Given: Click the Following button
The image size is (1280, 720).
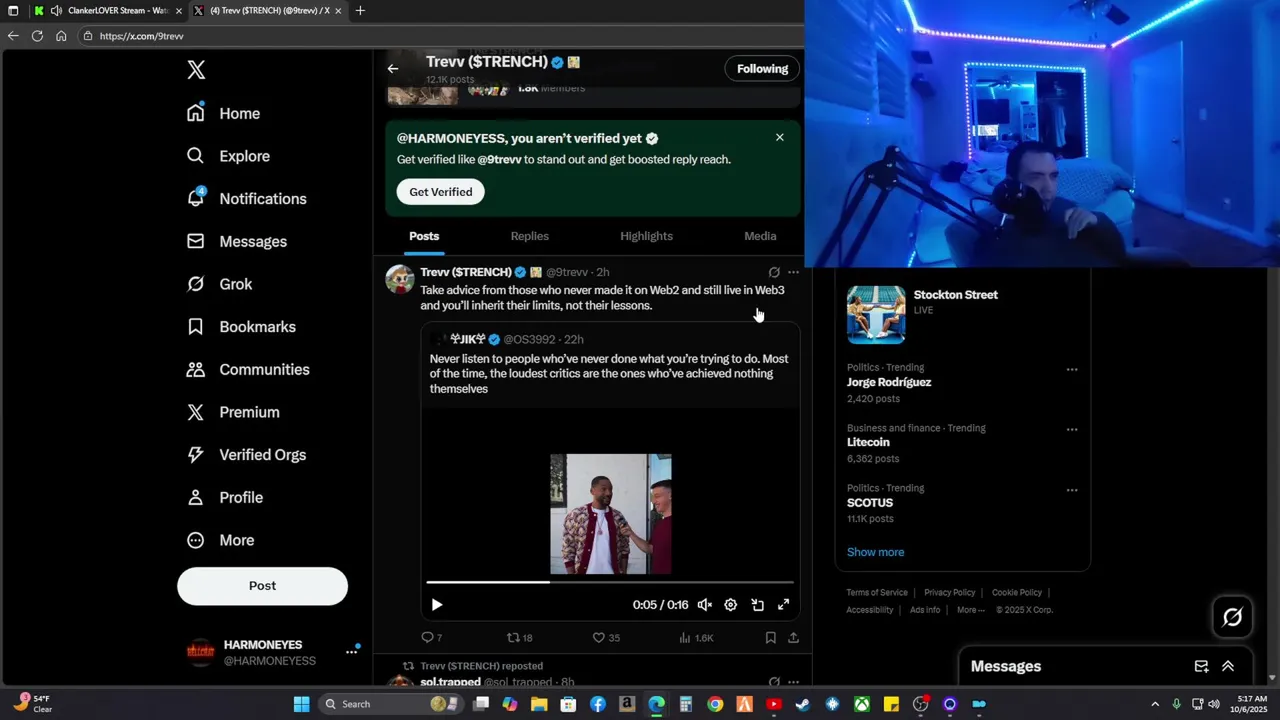Looking at the screenshot, I should (x=762, y=69).
